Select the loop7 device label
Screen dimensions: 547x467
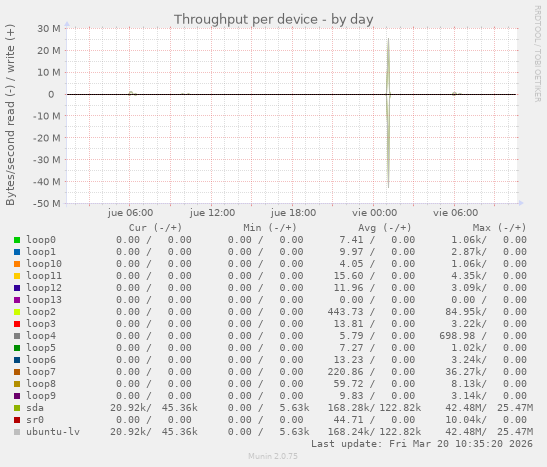(41, 371)
